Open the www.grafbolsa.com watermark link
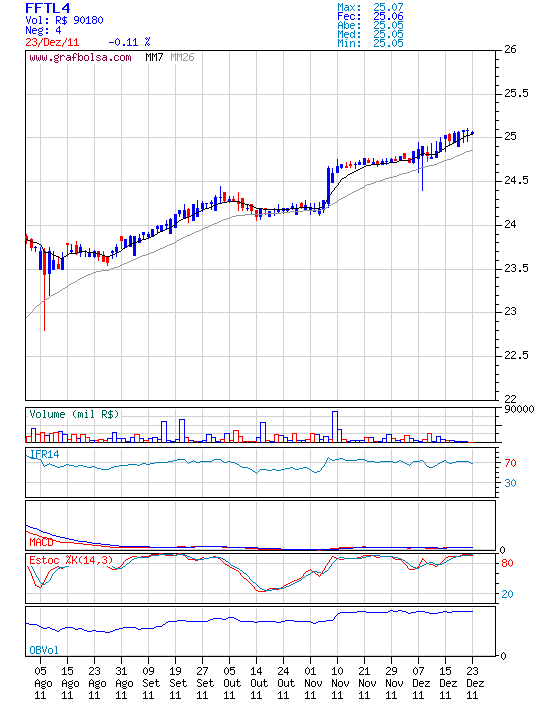Viewport: 545px width, 720px height. click(x=80, y=58)
